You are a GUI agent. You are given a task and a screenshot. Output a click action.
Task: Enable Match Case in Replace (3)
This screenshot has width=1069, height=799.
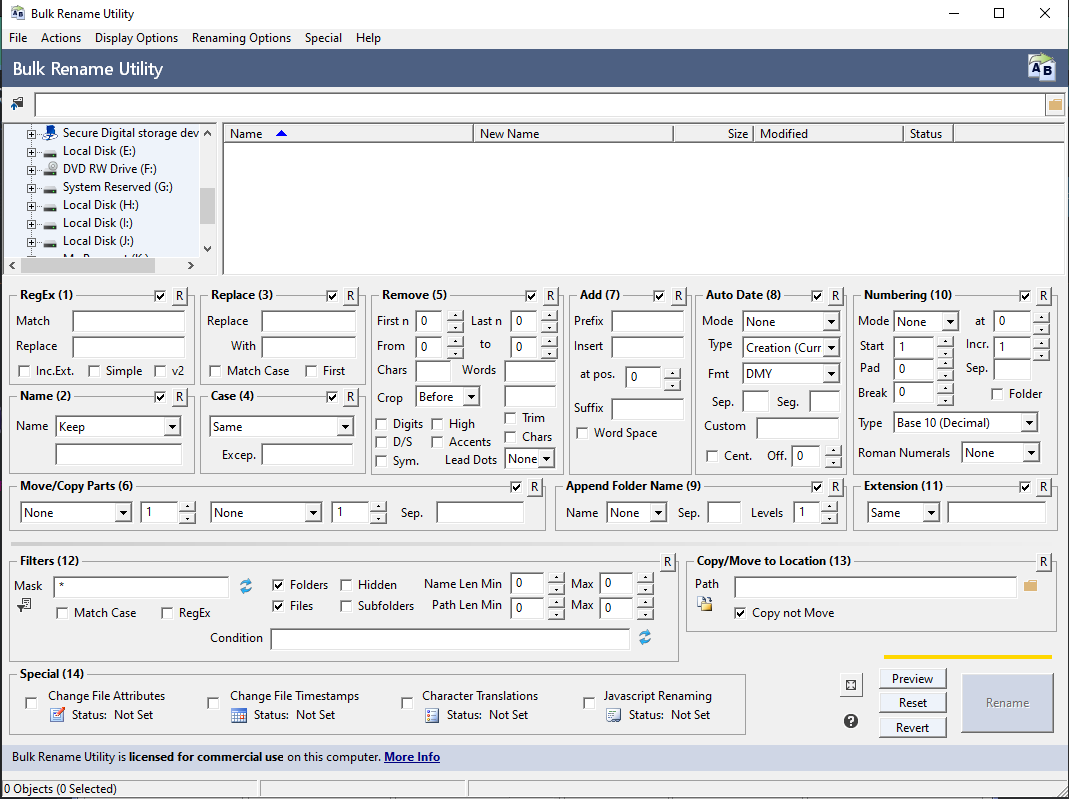[x=215, y=372]
